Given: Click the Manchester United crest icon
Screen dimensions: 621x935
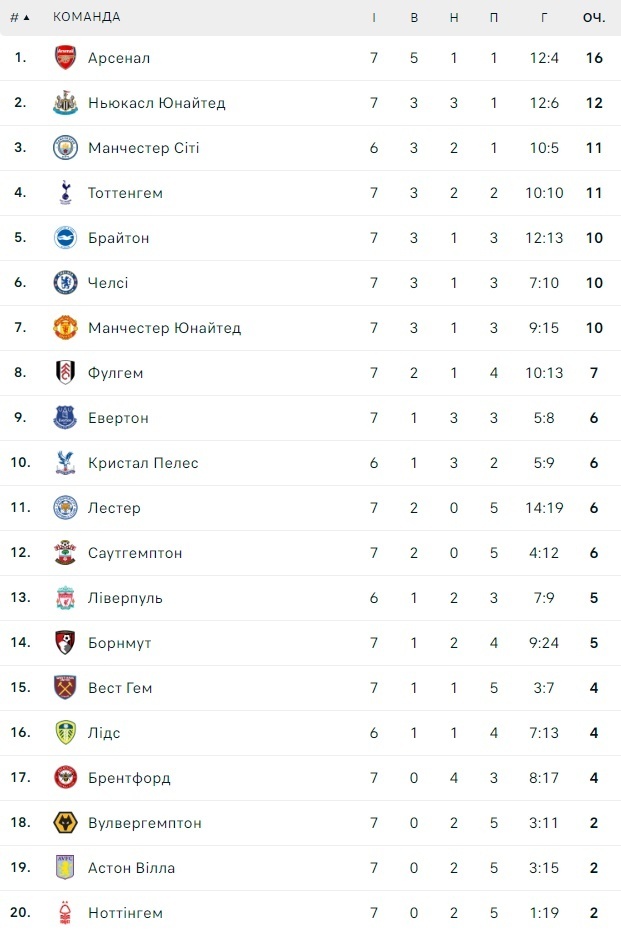Looking at the screenshot, I should point(65,328).
